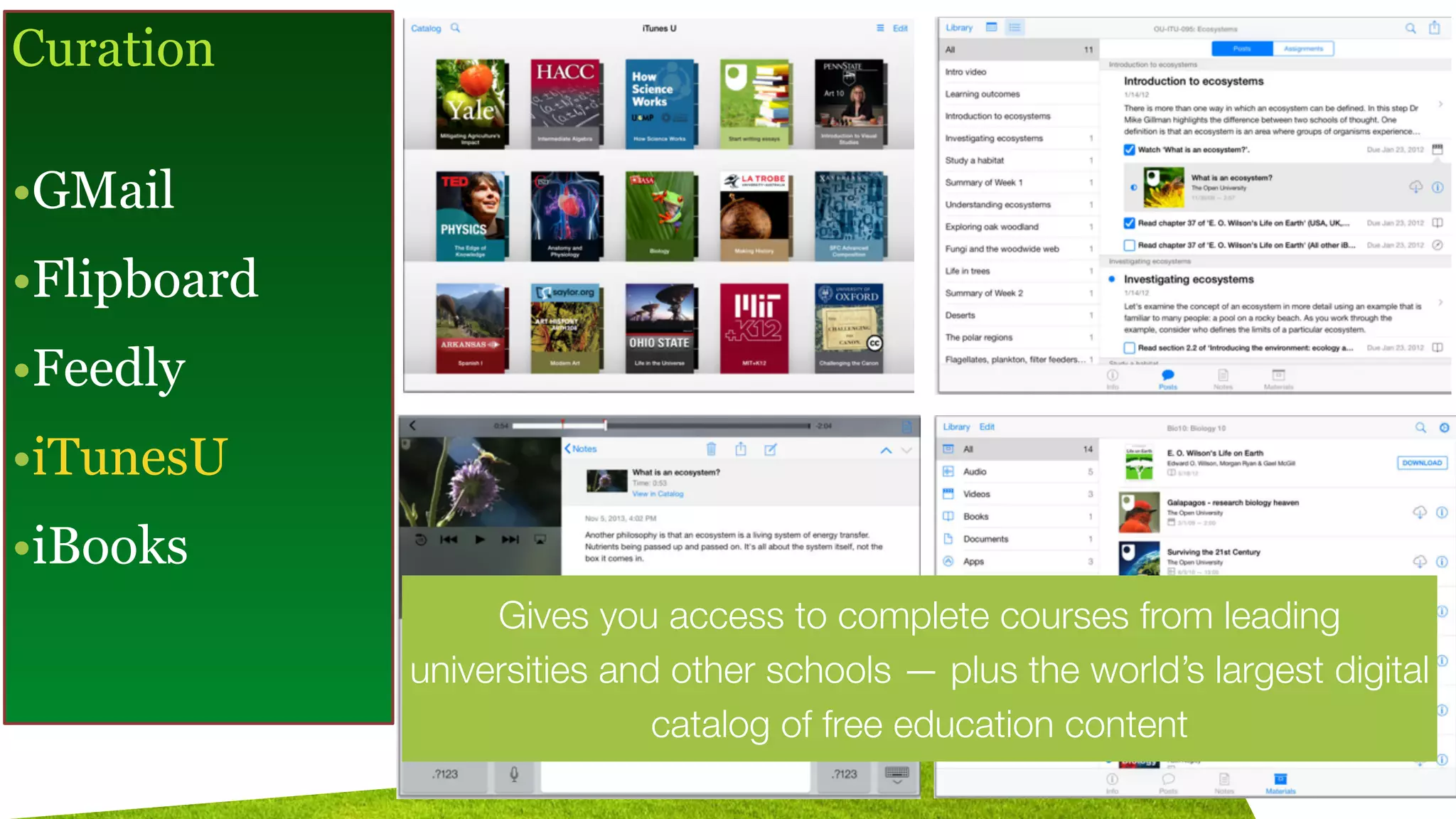The height and width of the screenshot is (819, 1456).
Task: Select list view icon in Ecosystems course
Action: click(x=1015, y=27)
